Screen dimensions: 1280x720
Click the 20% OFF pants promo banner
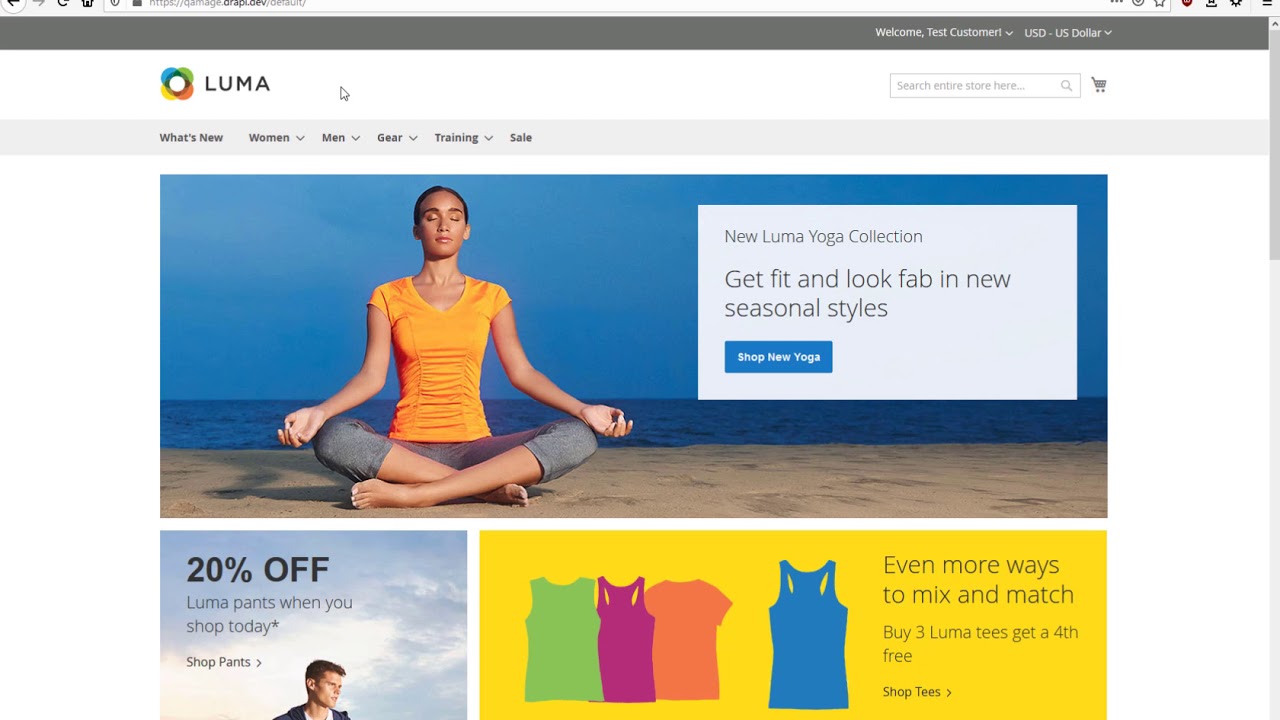313,625
